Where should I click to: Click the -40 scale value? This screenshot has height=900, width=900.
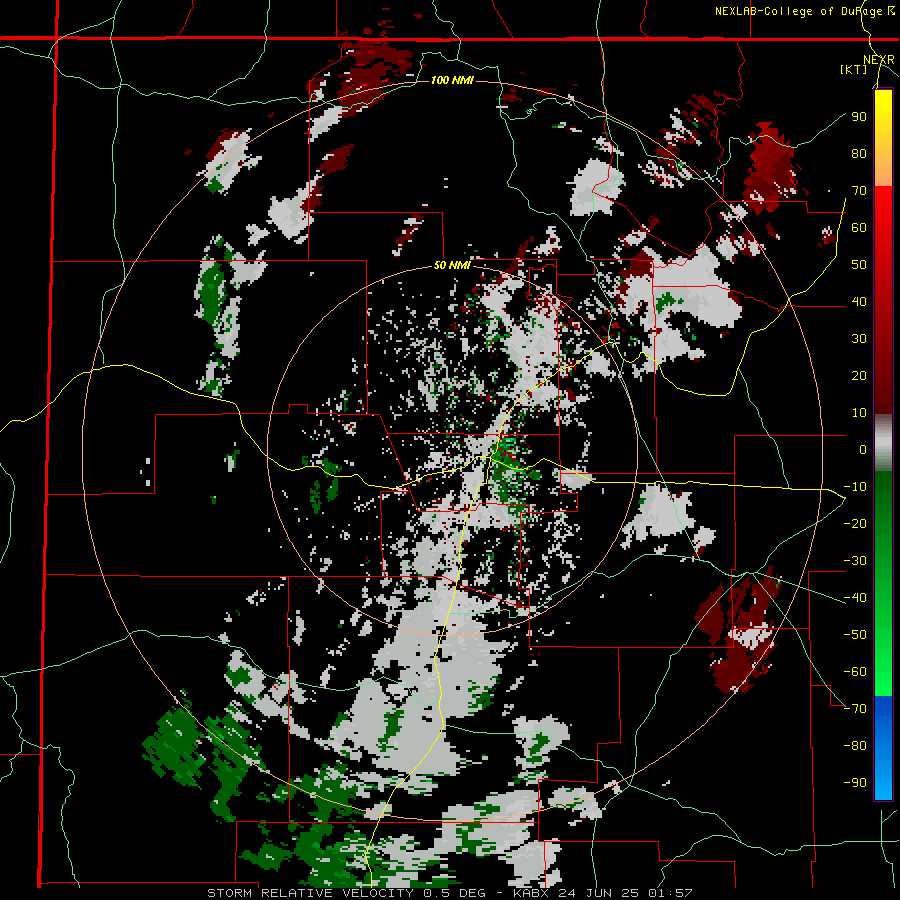tap(855, 598)
